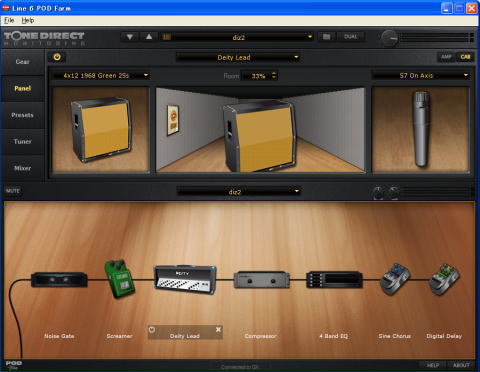Open the 4x12 1968 Green 25s cabinet dropdown
Viewport: 480px width, 372px height.
(x=101, y=75)
